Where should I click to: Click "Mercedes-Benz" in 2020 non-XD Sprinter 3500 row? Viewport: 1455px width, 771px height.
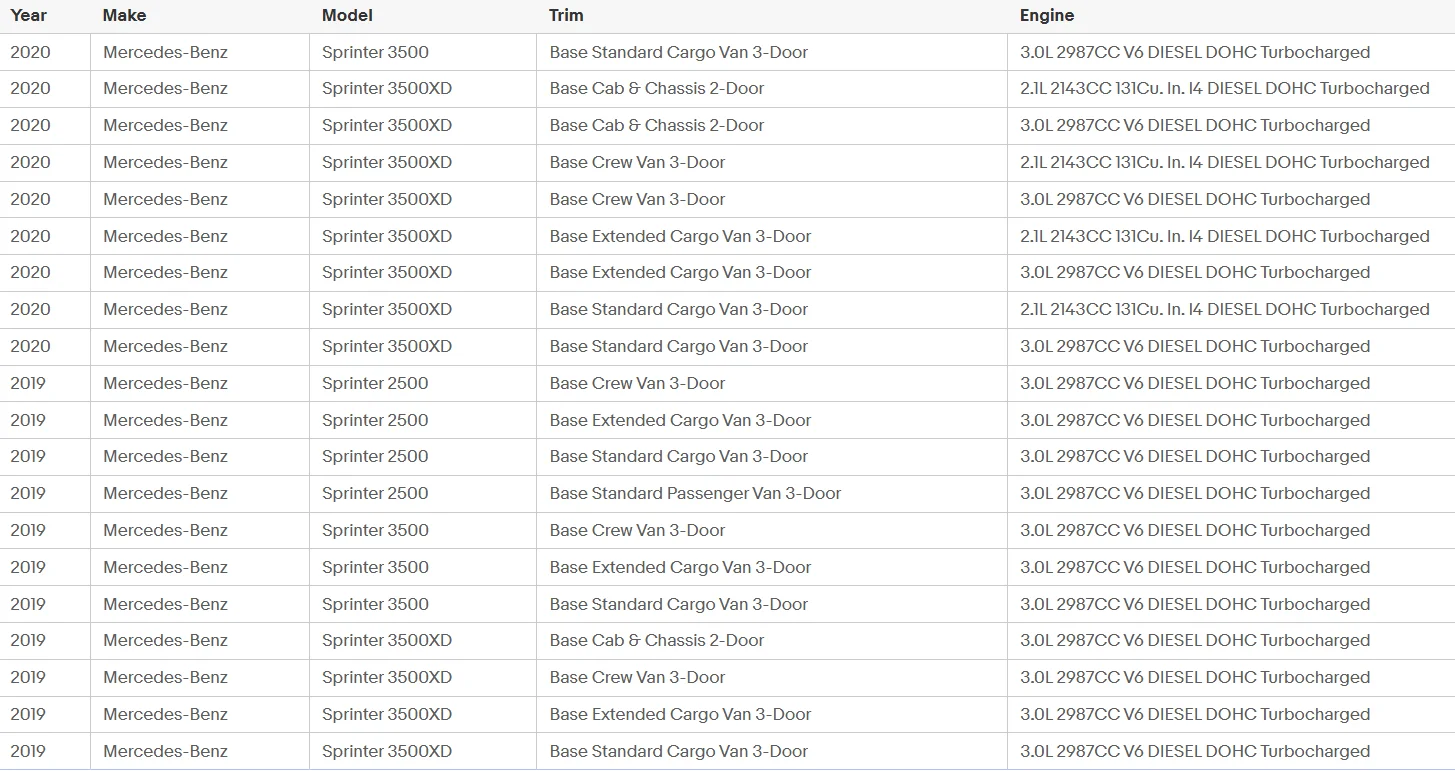pos(165,52)
